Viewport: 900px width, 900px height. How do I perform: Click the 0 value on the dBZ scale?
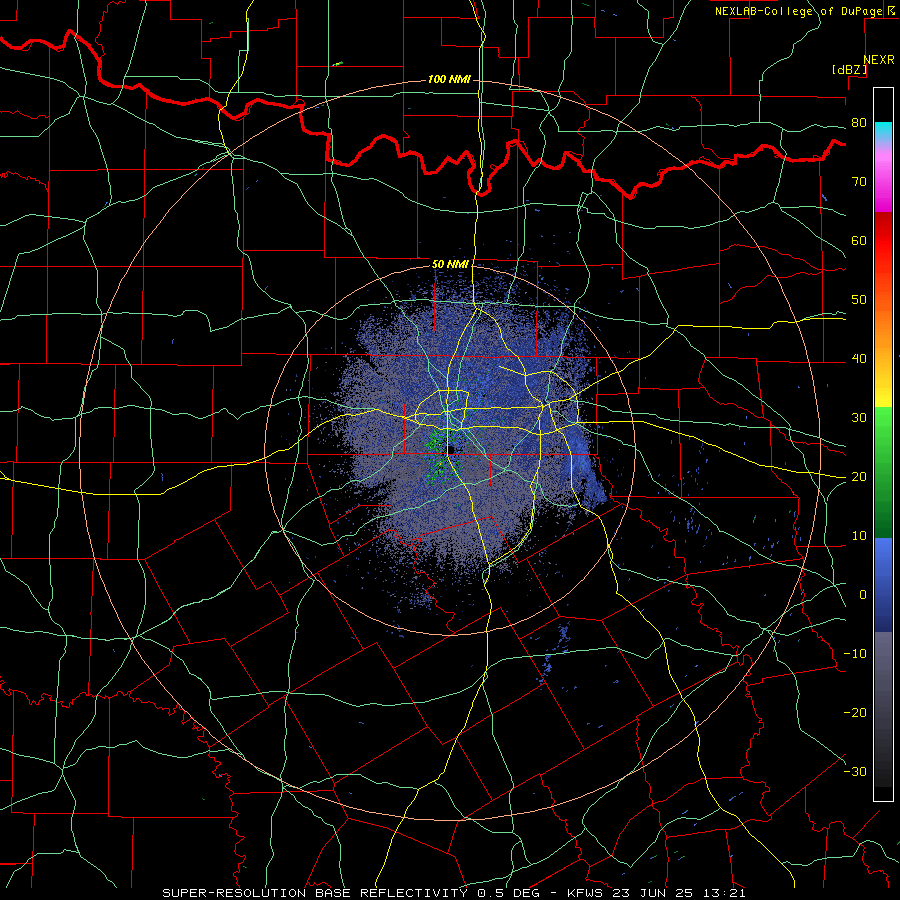[x=863, y=595]
